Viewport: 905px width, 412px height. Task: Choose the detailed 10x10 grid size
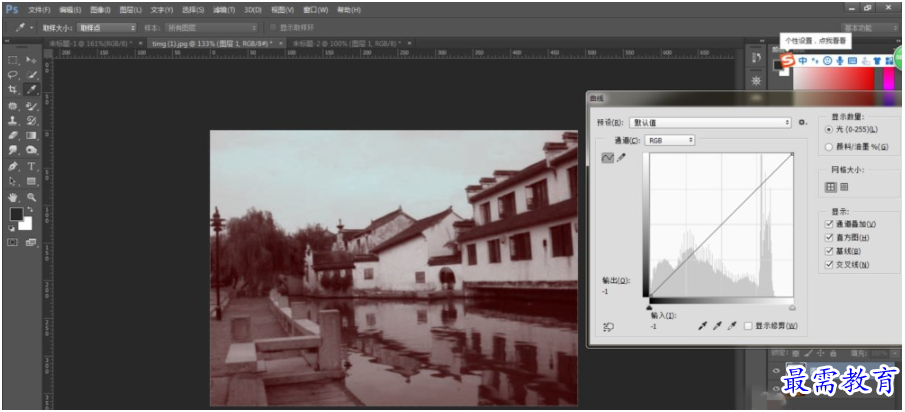[x=844, y=187]
